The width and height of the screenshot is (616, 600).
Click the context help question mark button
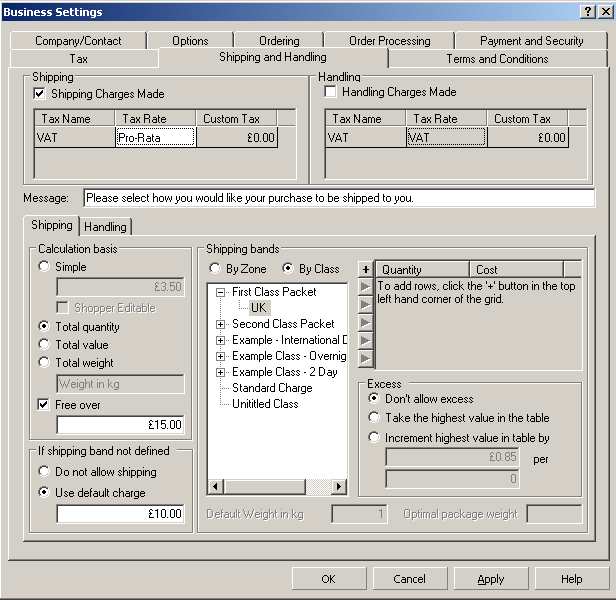click(585, 11)
